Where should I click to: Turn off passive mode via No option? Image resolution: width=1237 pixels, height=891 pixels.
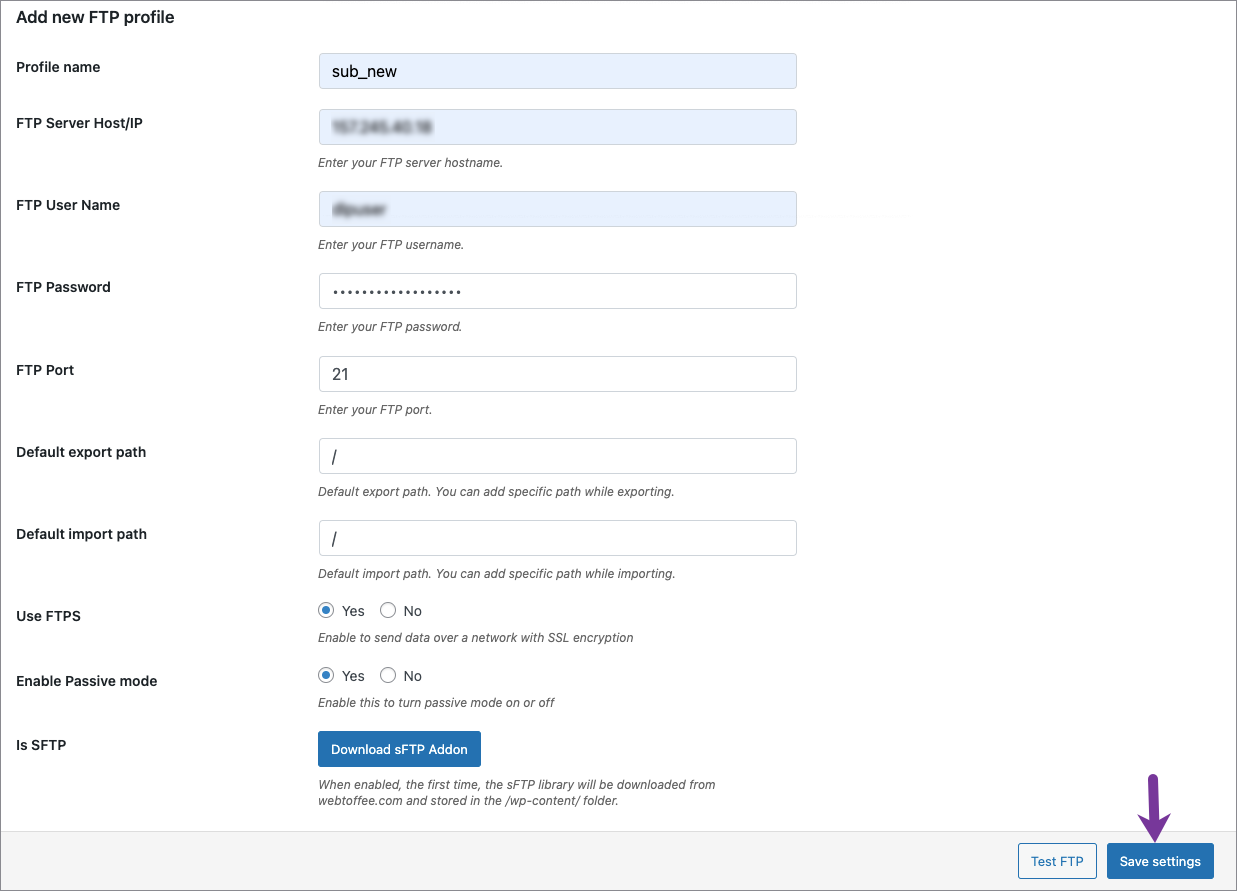point(387,675)
